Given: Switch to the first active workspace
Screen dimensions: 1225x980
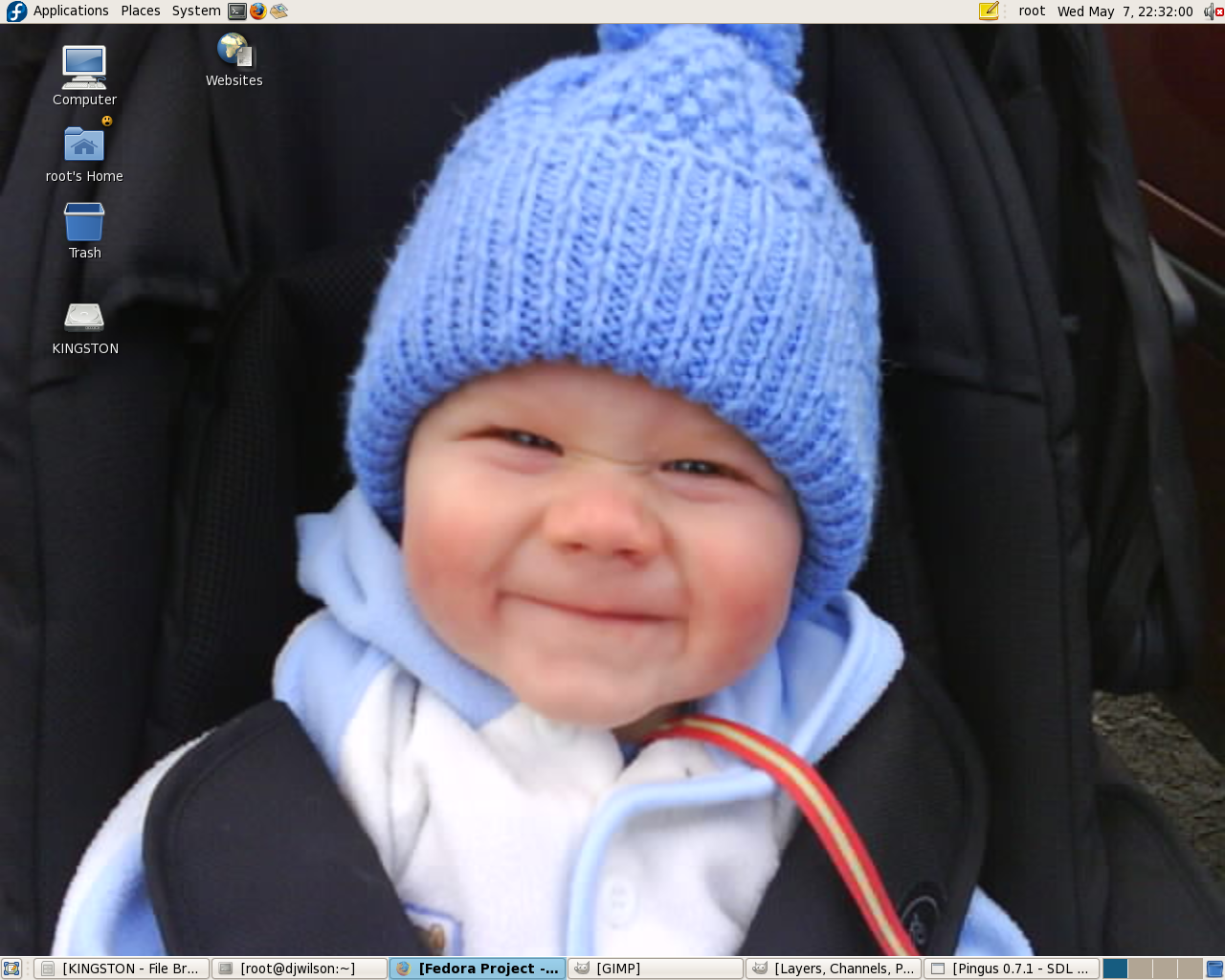Looking at the screenshot, I should [x=1116, y=969].
